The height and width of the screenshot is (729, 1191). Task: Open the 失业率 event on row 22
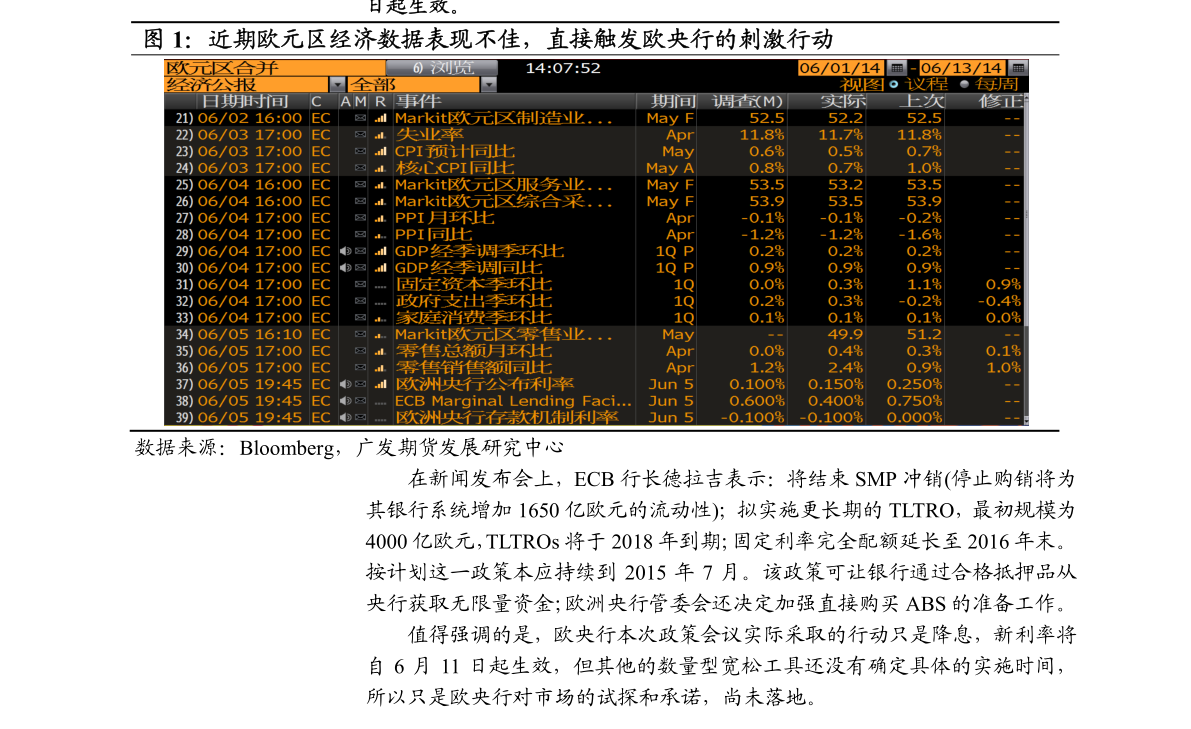coord(429,135)
